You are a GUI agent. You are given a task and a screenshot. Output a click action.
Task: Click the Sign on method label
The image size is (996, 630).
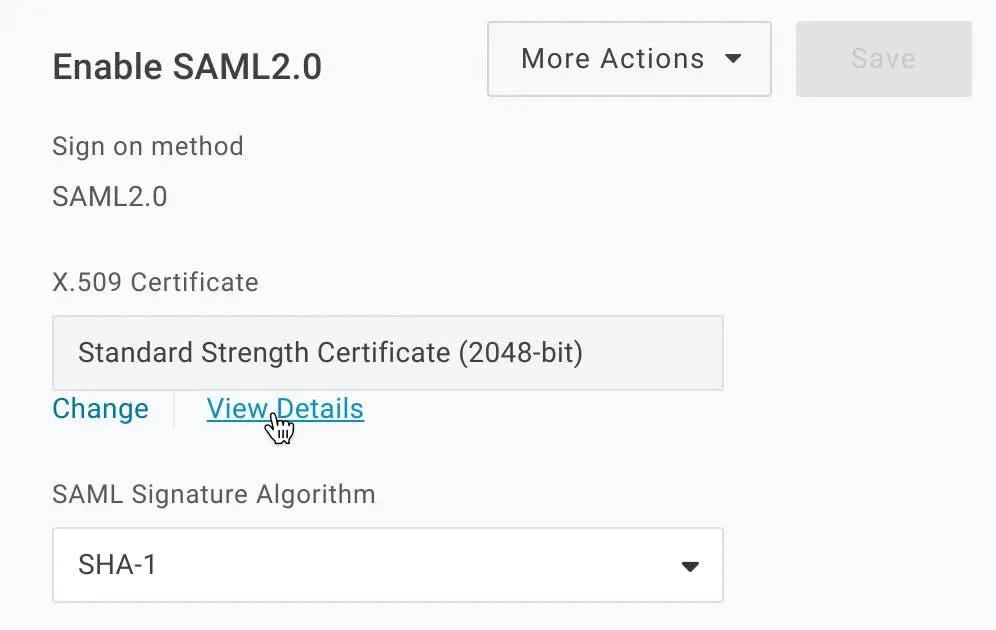(148, 147)
